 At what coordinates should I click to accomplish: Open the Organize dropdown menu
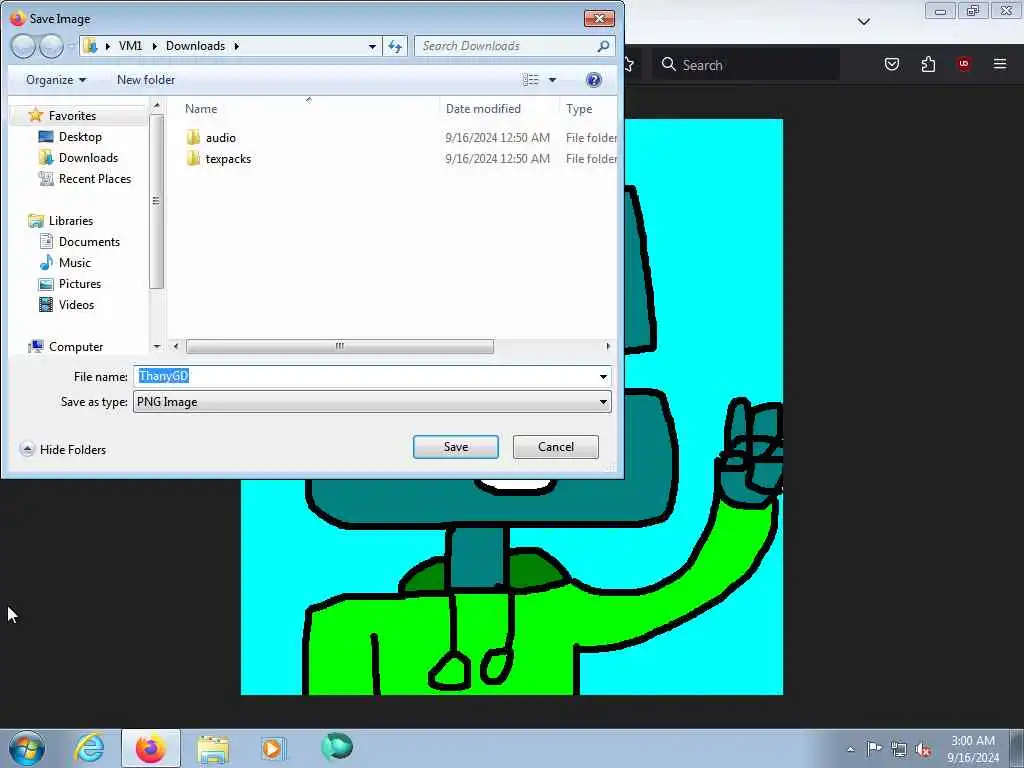coord(56,80)
